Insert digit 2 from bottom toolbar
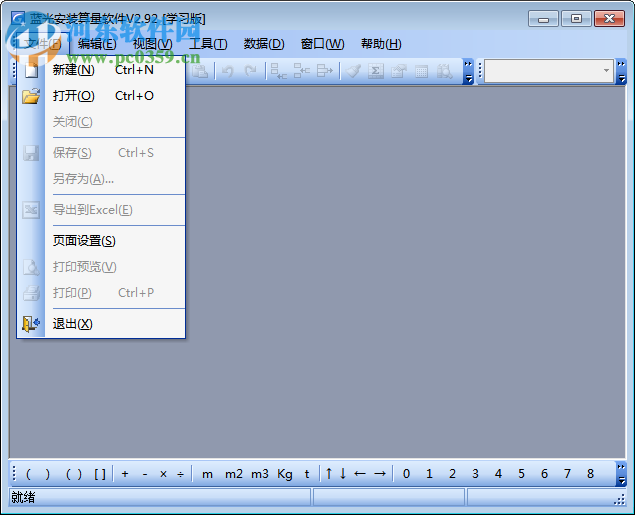635x515 pixels. (452, 474)
